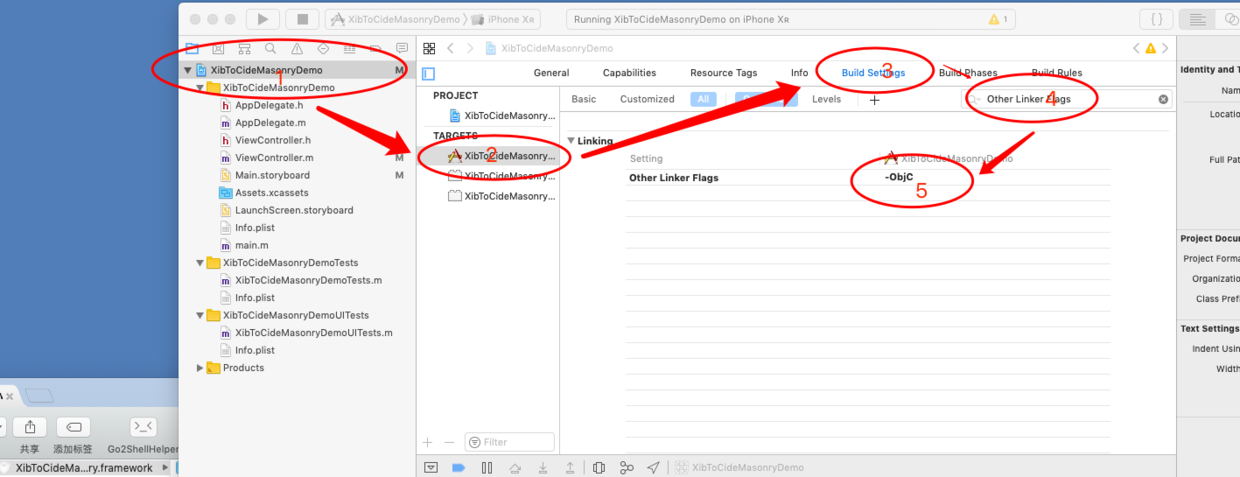Viewport: 1240px width, 477px height.
Task: Click Go2ShellHelper icon in Finder toolbar
Action: [143, 428]
